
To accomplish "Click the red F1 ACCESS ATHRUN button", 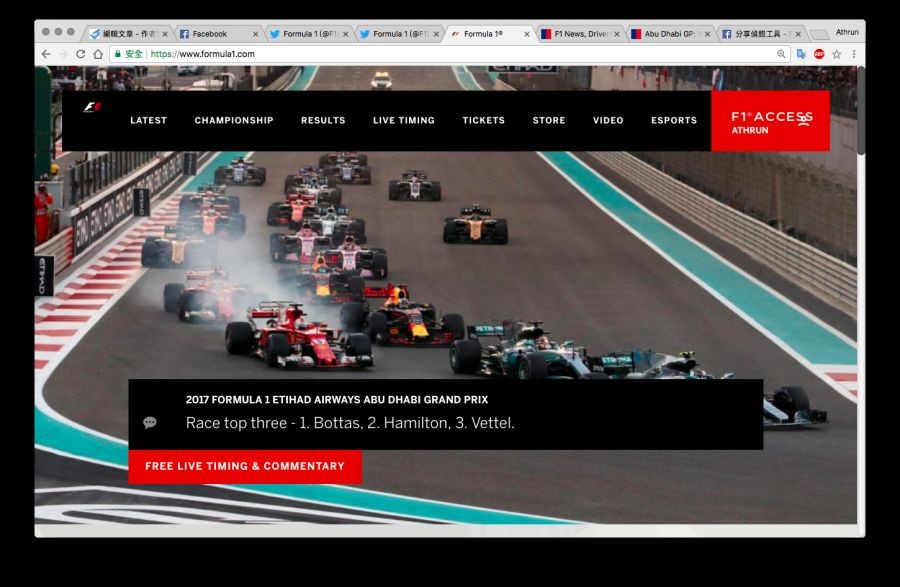I will 770,121.
